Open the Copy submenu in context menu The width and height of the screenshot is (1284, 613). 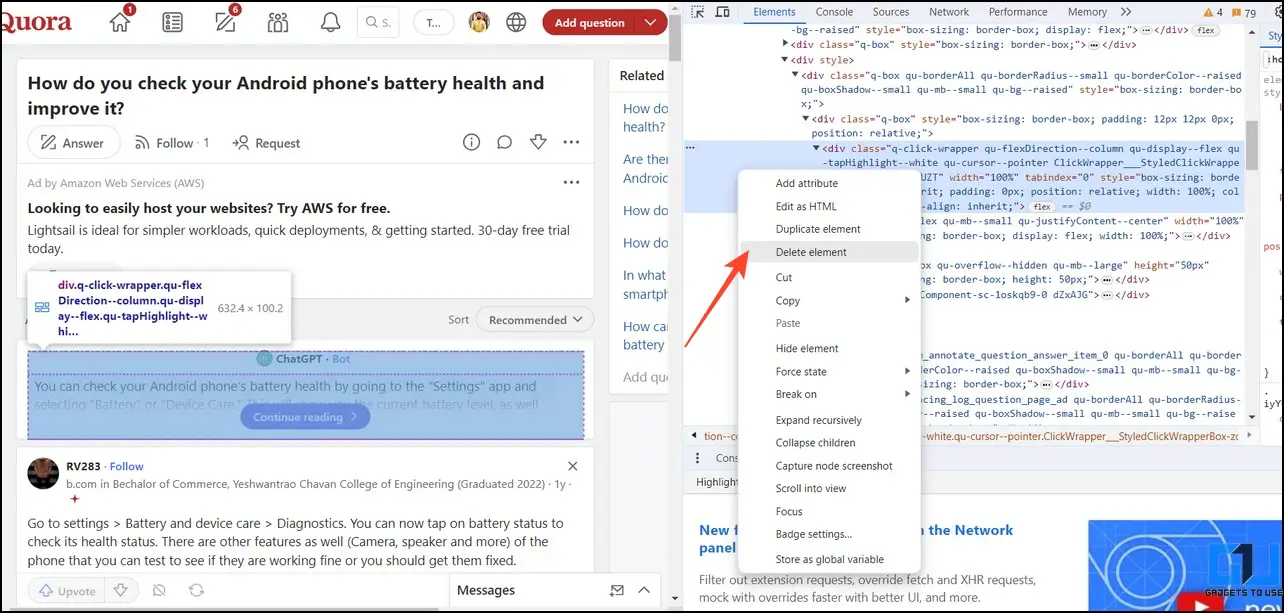point(828,300)
